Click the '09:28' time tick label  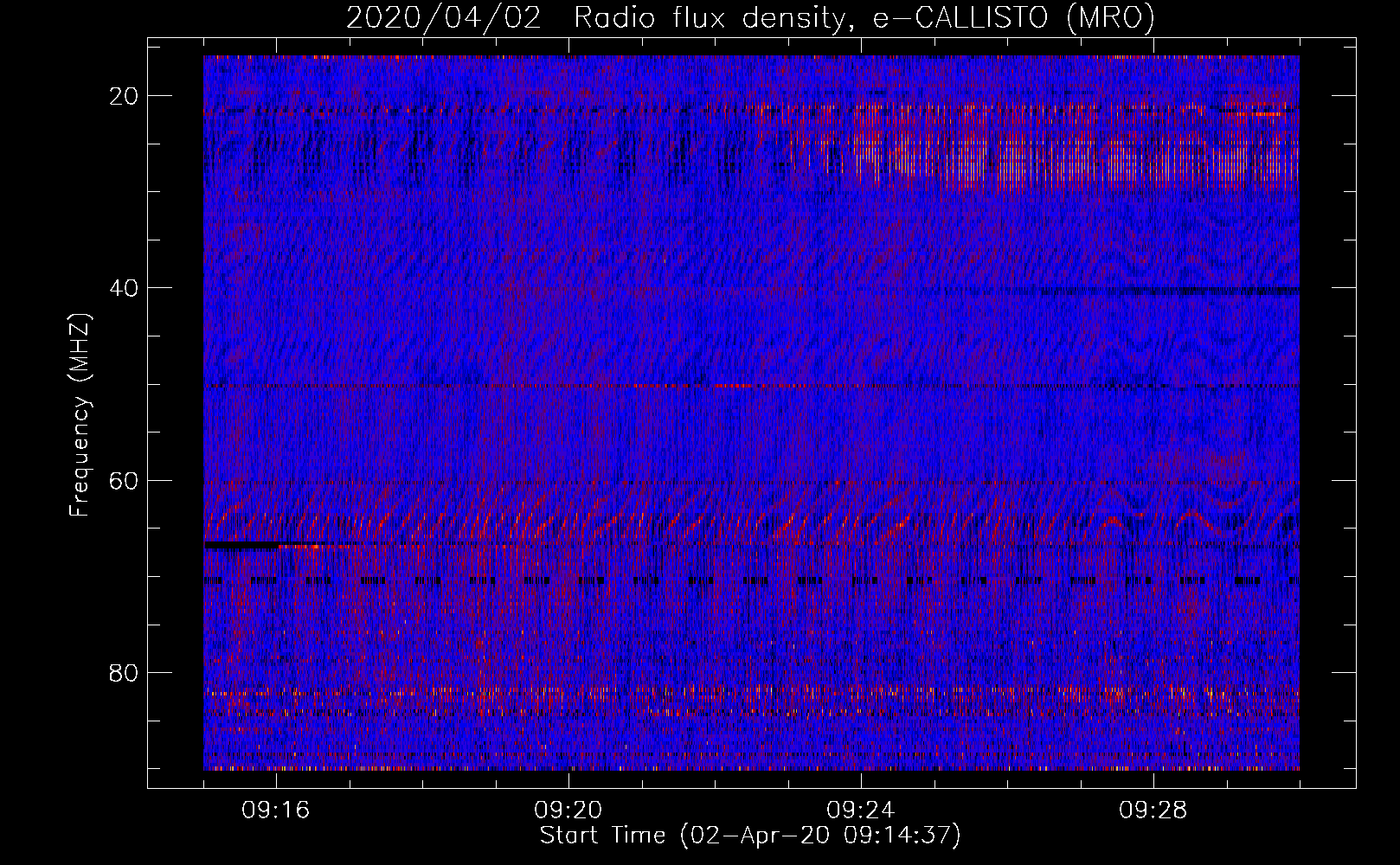(1153, 811)
